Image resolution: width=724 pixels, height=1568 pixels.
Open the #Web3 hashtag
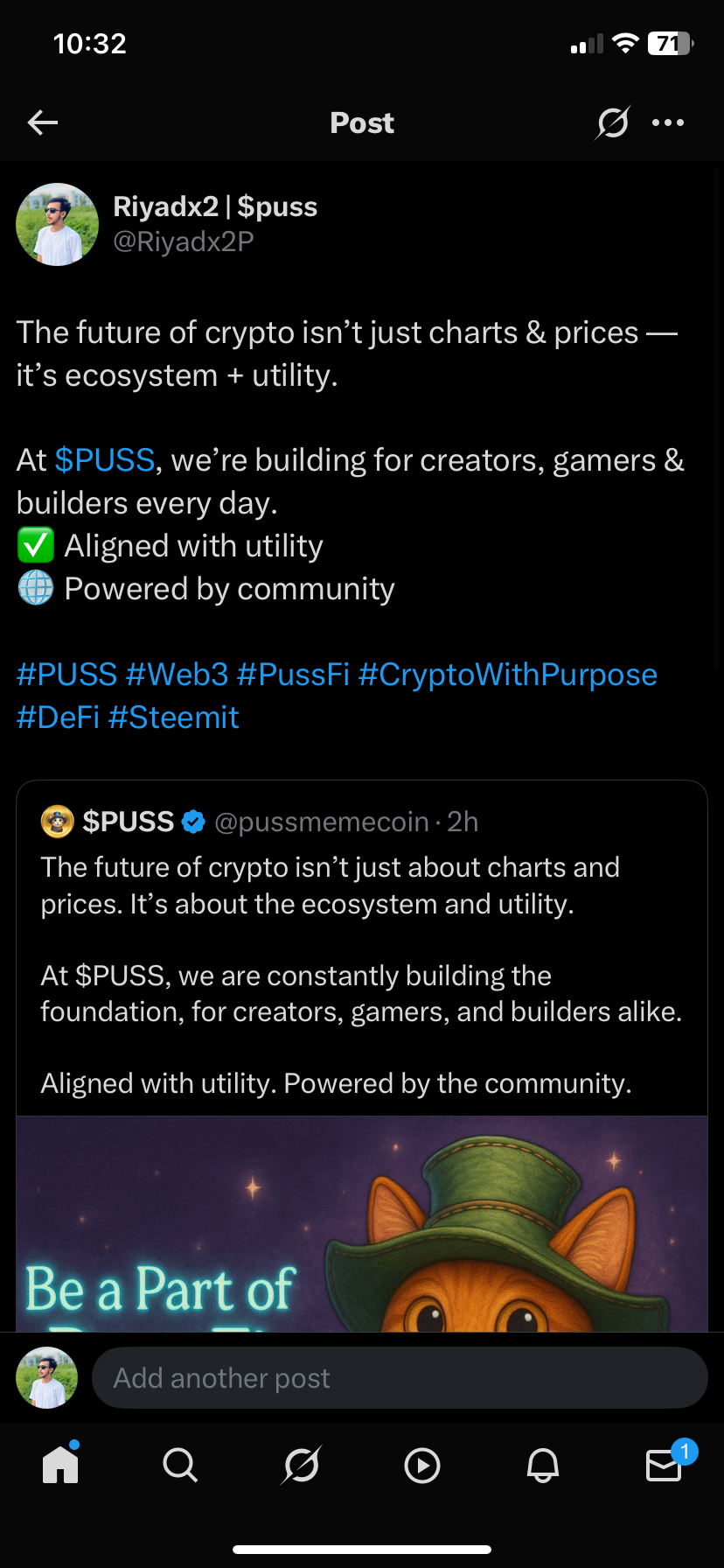coord(177,675)
